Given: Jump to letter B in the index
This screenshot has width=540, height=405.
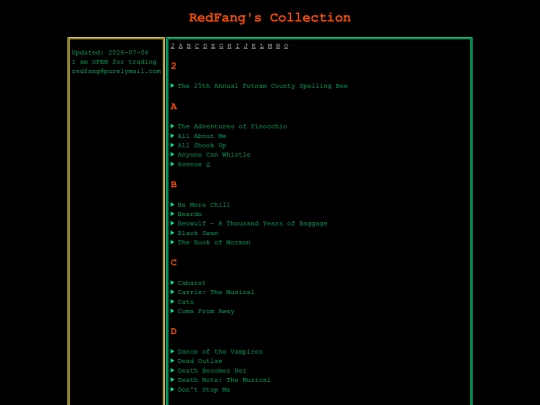Looking at the screenshot, I should tap(189, 46).
